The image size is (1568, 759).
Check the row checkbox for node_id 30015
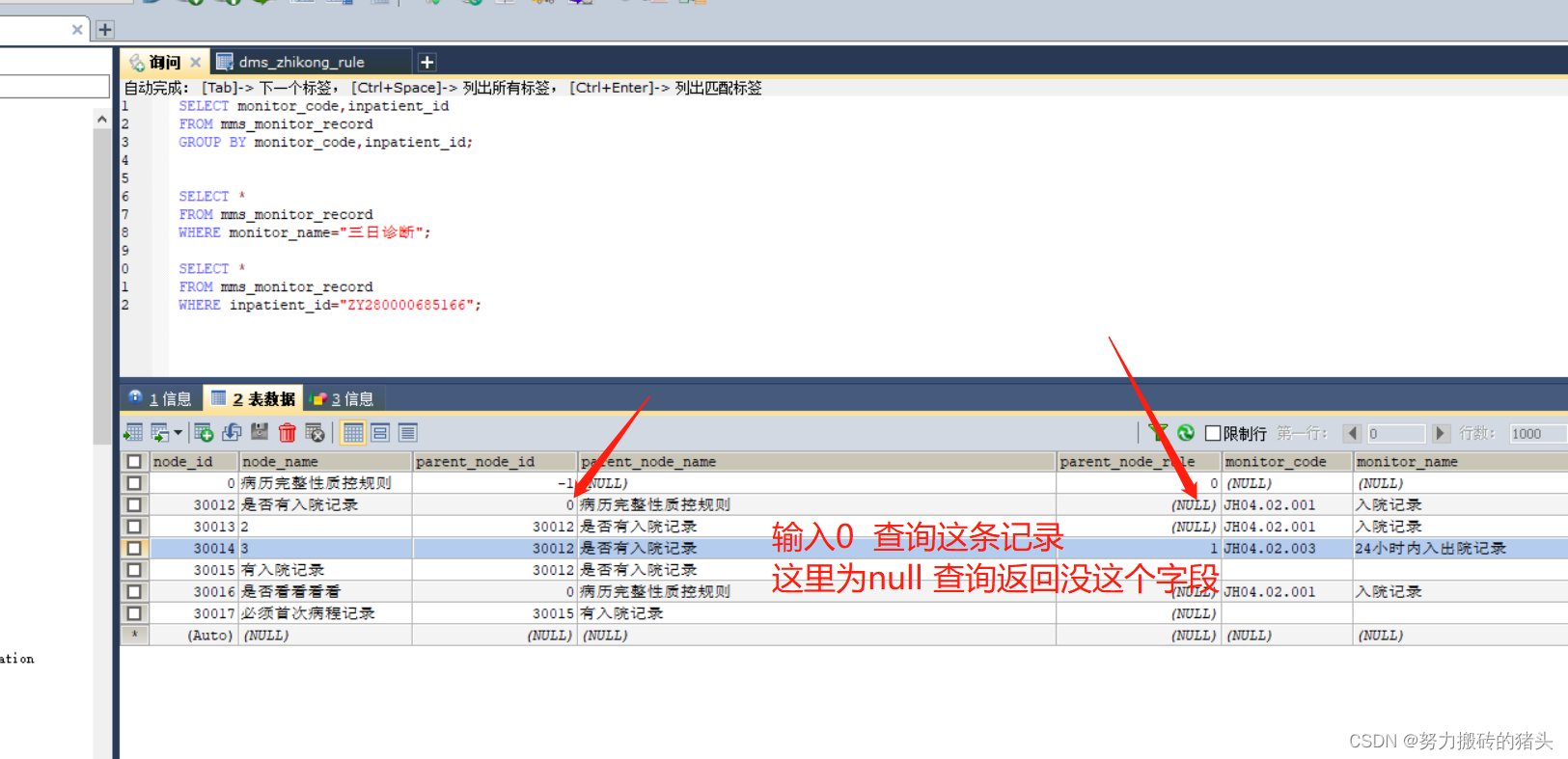[x=134, y=570]
